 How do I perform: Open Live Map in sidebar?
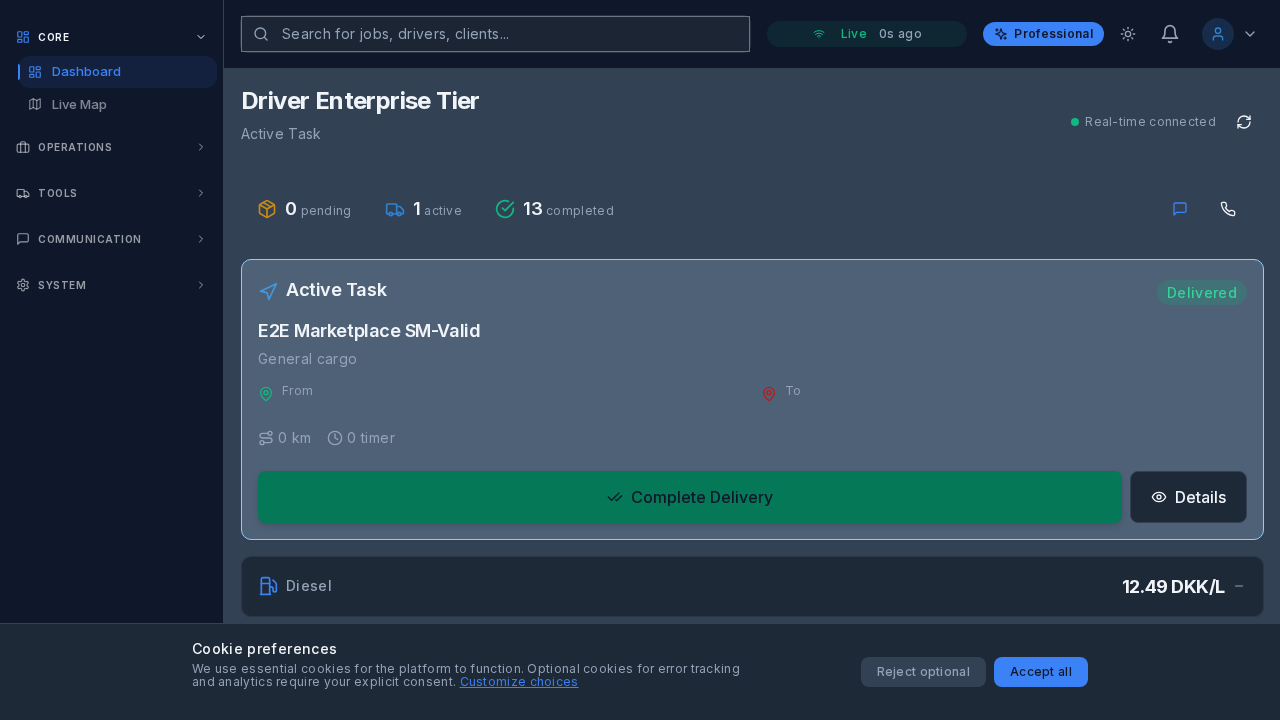(x=79, y=104)
